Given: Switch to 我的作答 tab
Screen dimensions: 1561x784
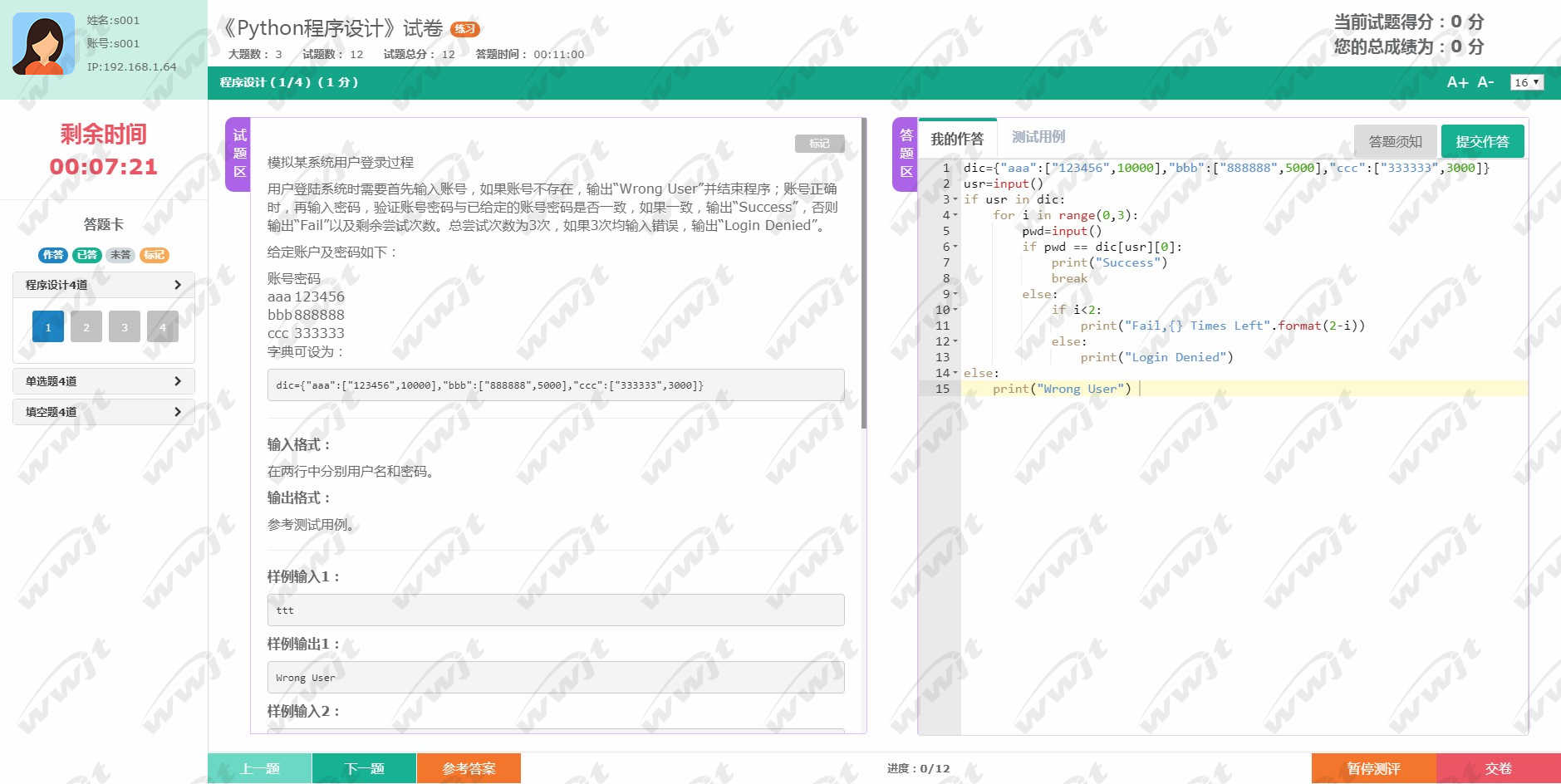Looking at the screenshot, I should 957,139.
